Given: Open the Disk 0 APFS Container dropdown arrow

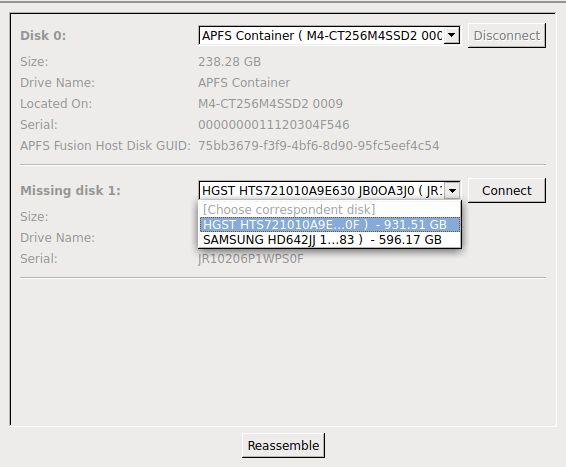Looking at the screenshot, I should [x=452, y=35].
